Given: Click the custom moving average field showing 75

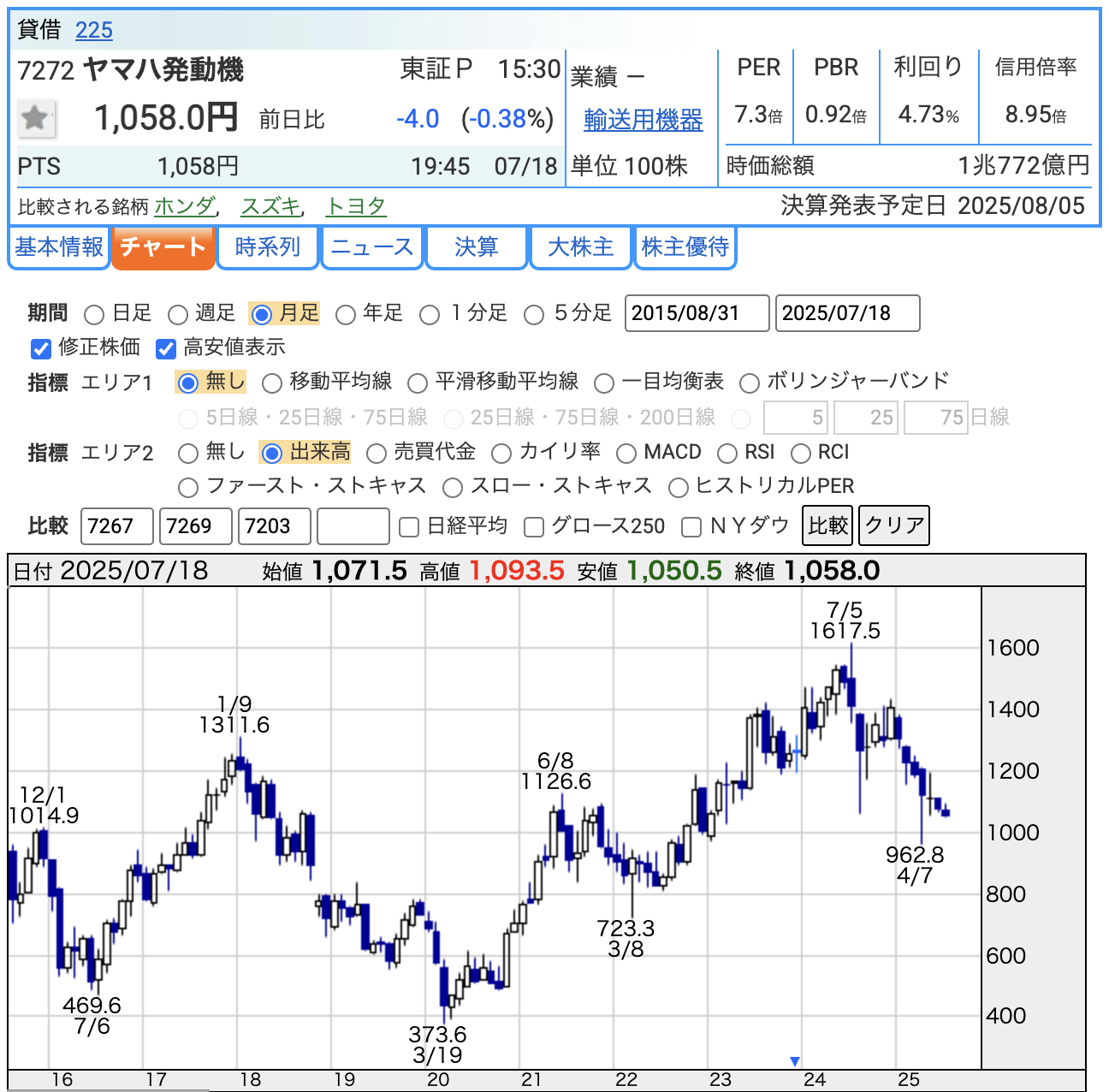Looking at the screenshot, I should [x=936, y=418].
